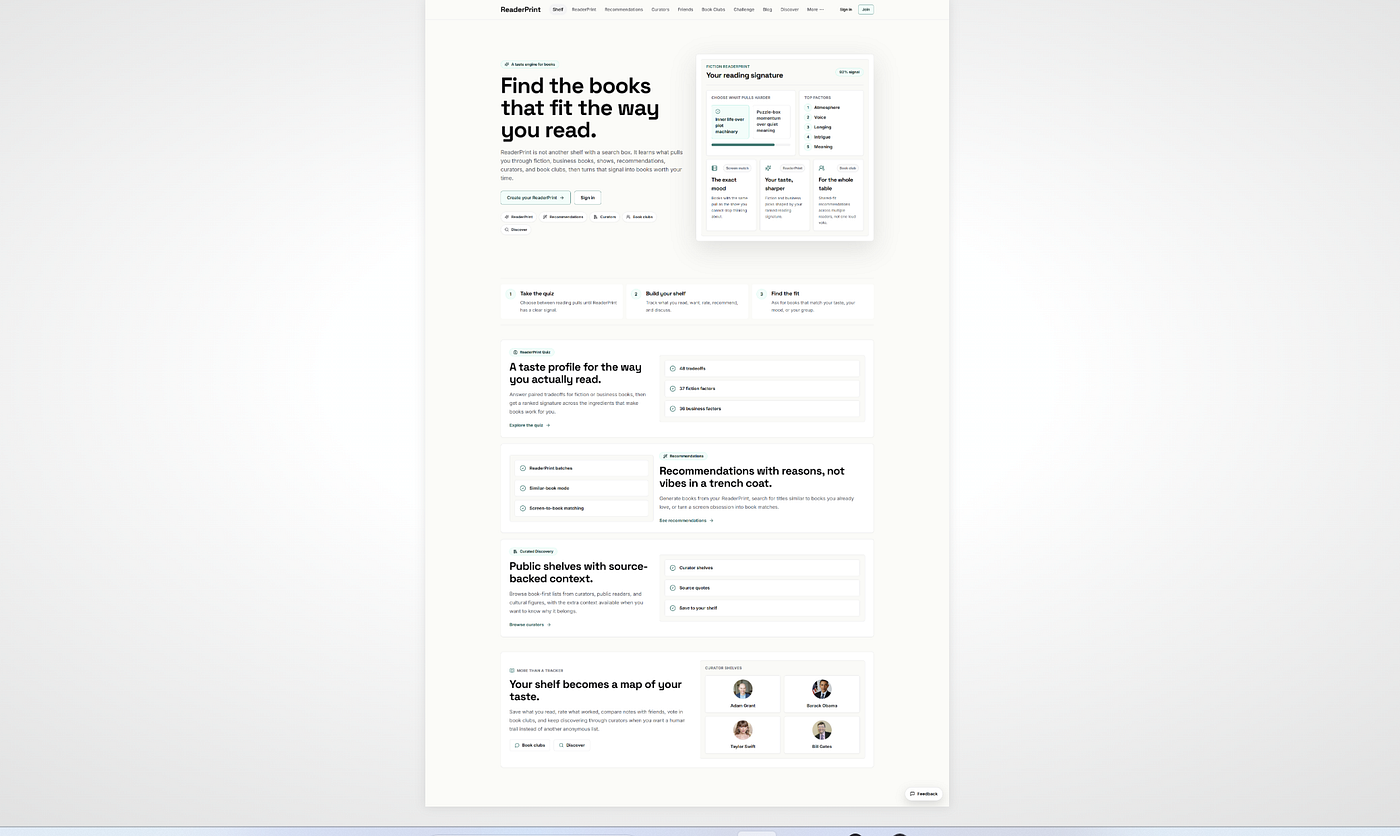The image size is (1400, 836).
Task: Follow the 'See recommendations' link
Action: click(x=686, y=520)
